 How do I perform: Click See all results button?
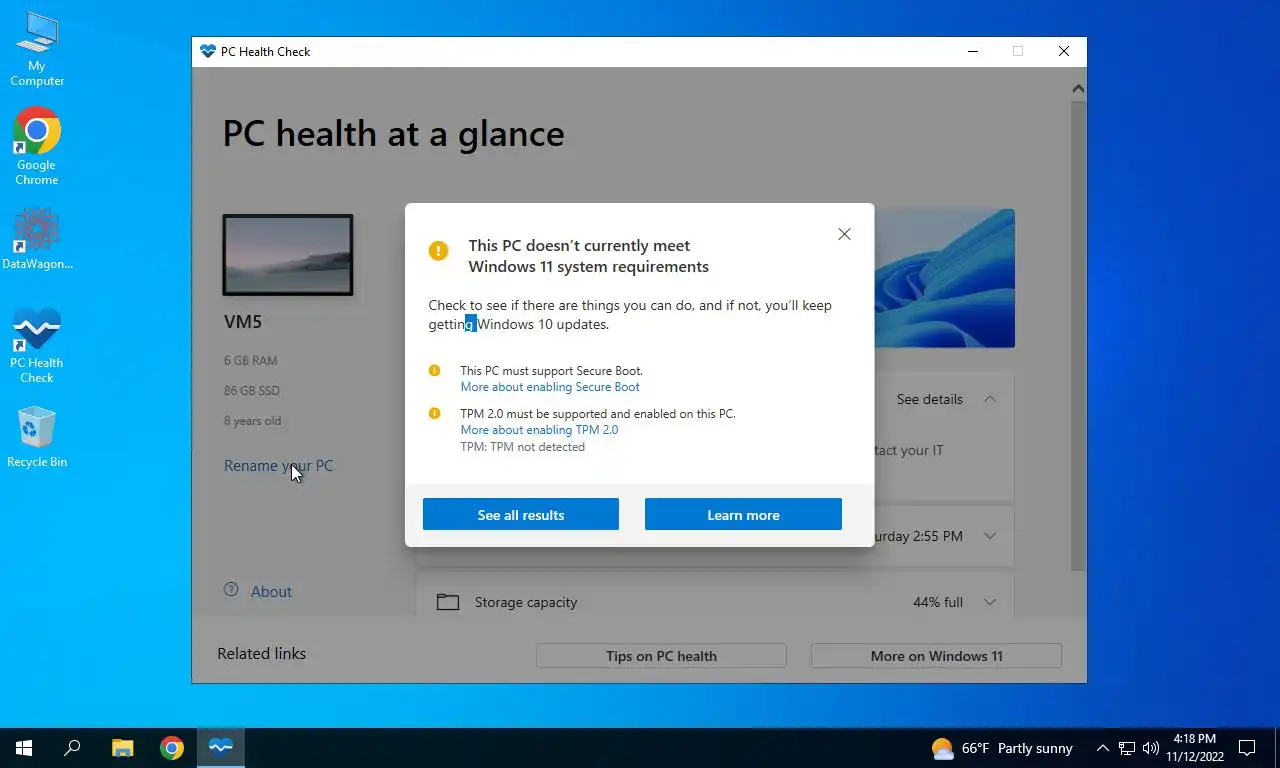click(x=521, y=514)
